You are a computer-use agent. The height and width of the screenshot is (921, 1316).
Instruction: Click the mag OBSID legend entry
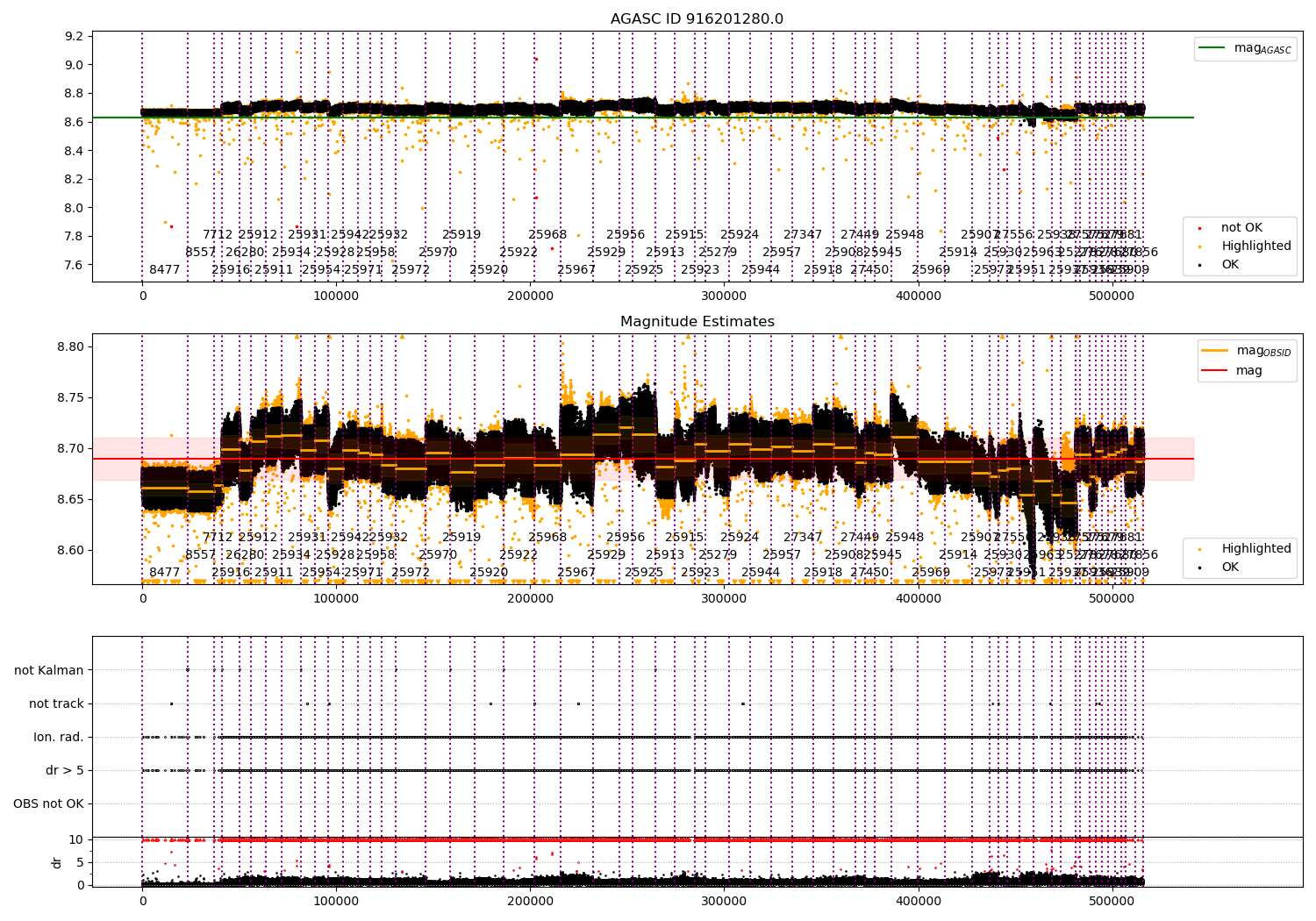[1248, 351]
